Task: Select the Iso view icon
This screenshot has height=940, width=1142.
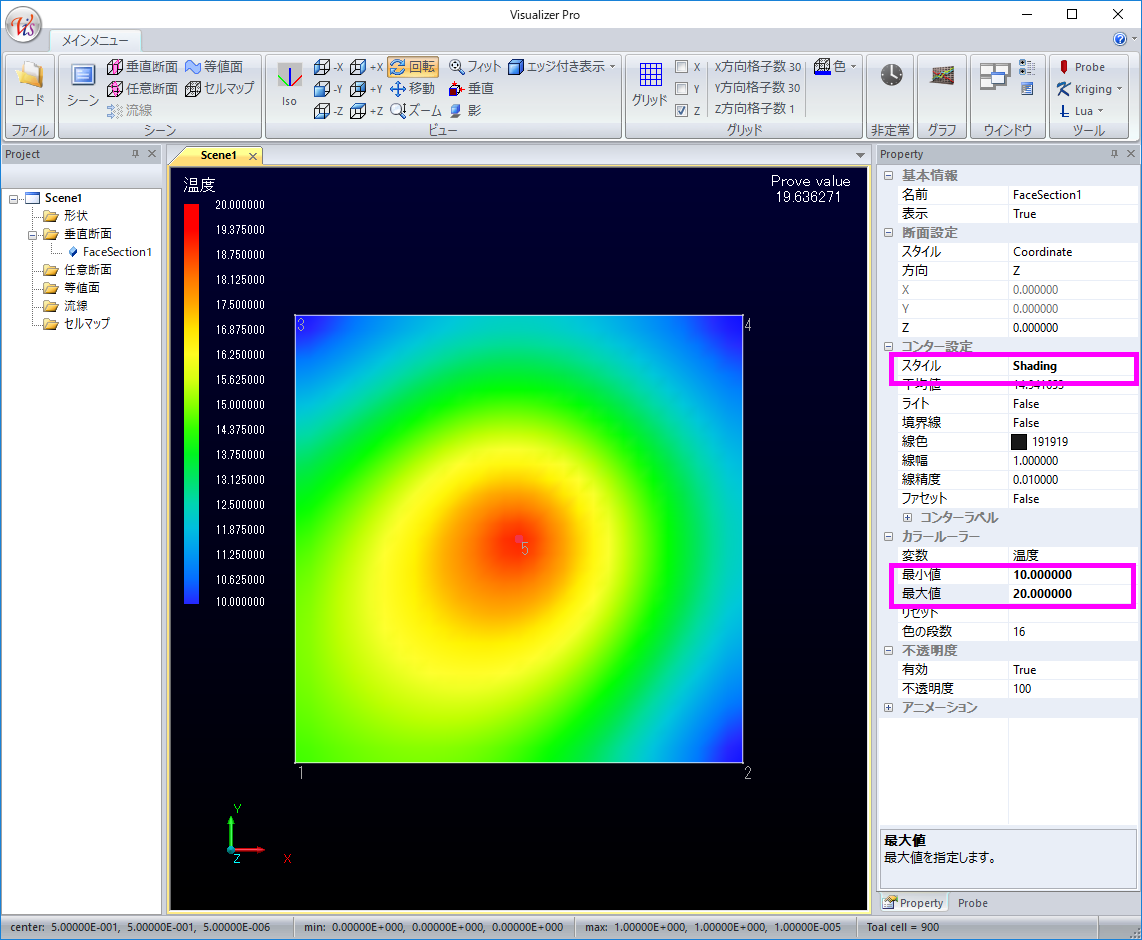Action: 289,84
